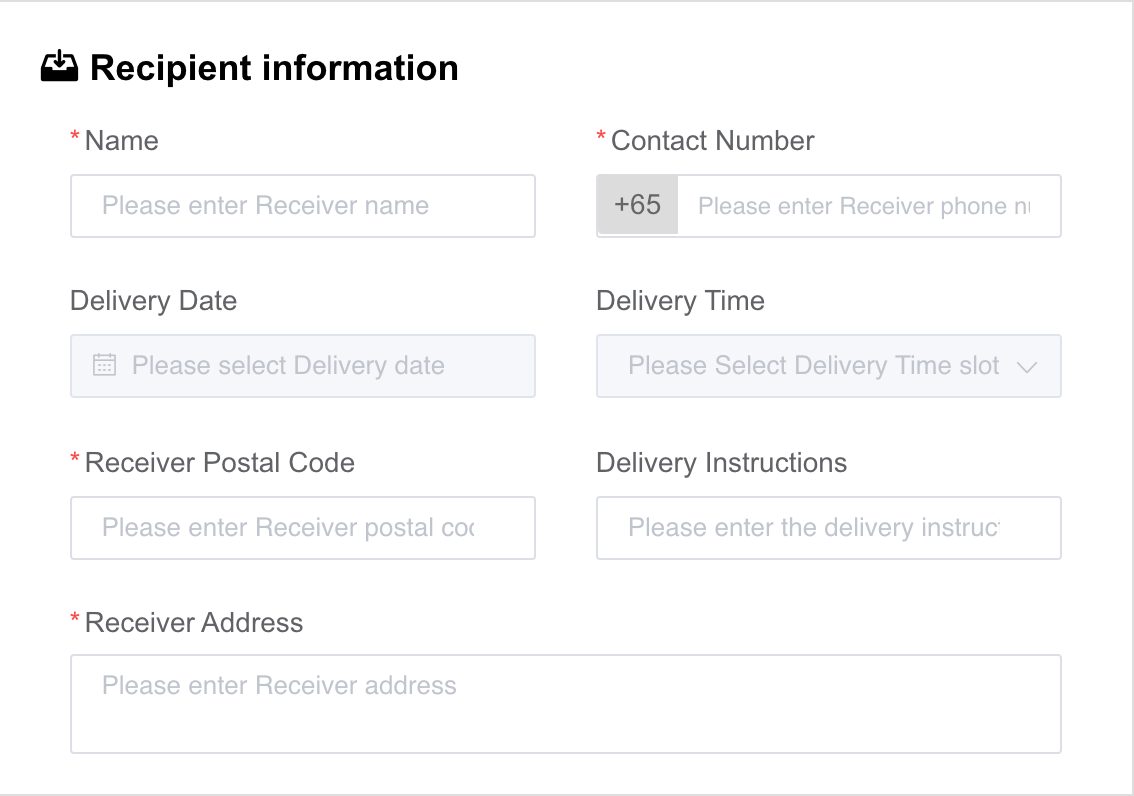
Task: Click the Delivery Time label
Action: tap(680, 300)
